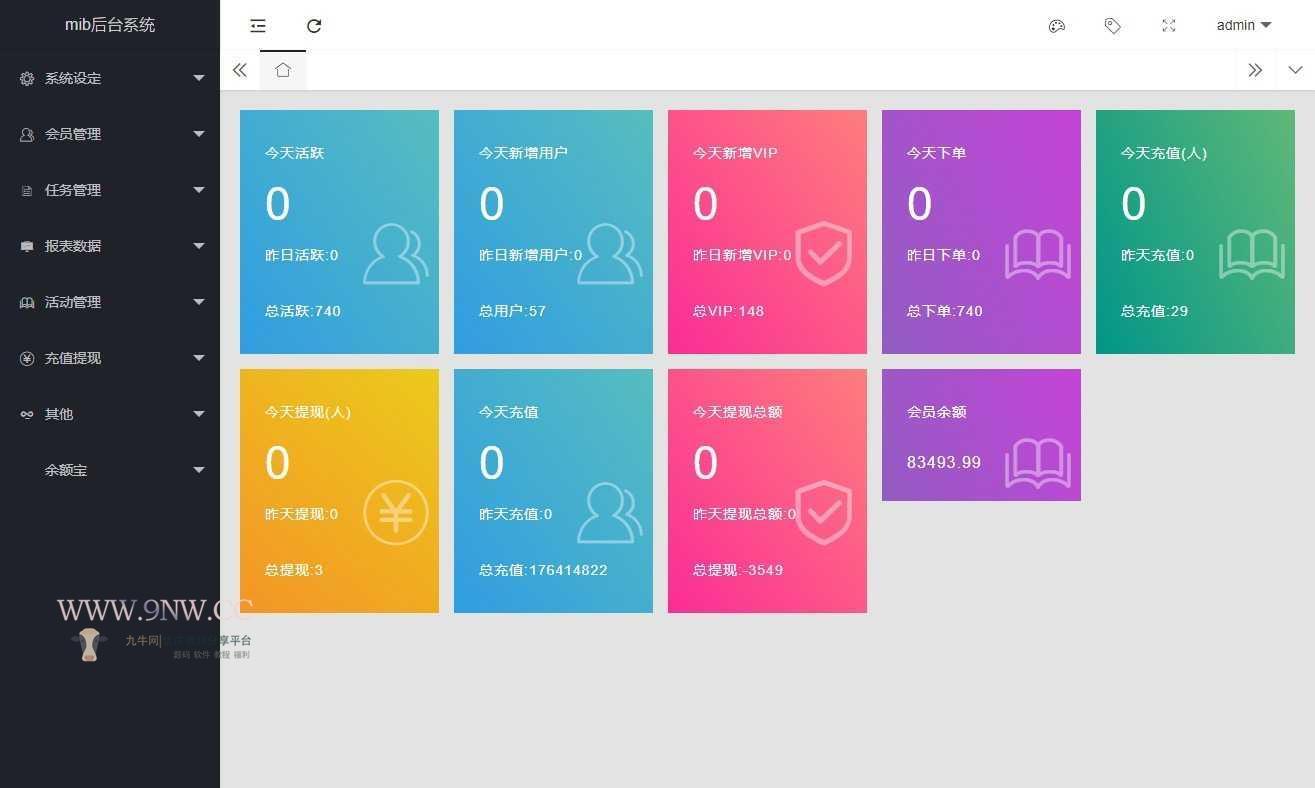Click the 总充值:176414822 text

(x=543, y=570)
